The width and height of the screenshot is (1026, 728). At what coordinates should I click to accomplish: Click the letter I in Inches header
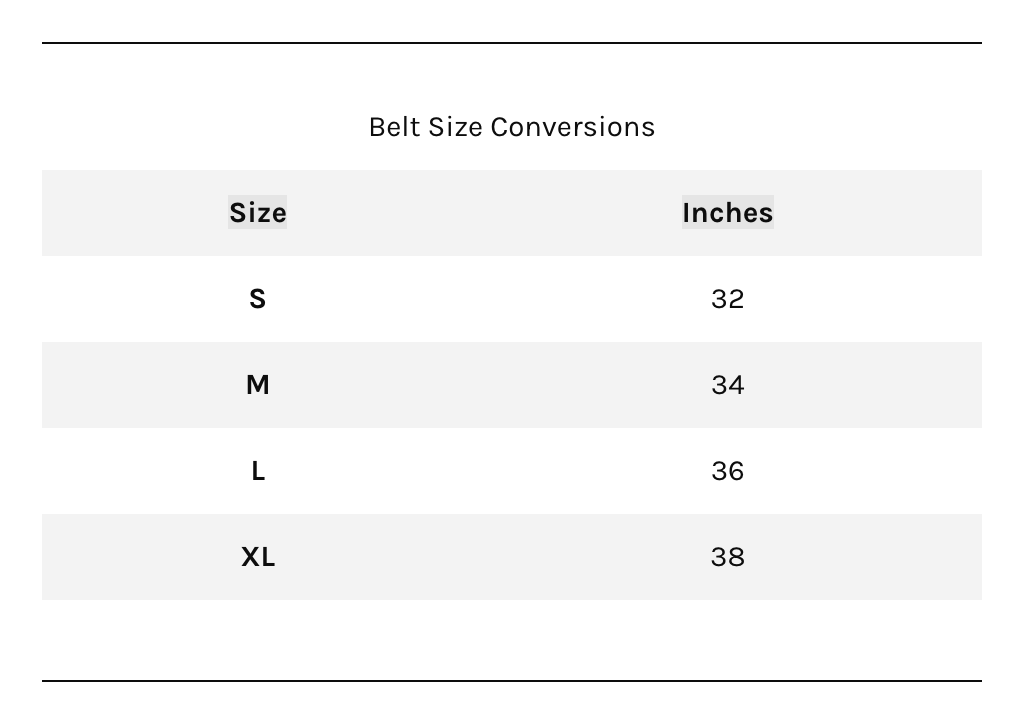(686, 213)
